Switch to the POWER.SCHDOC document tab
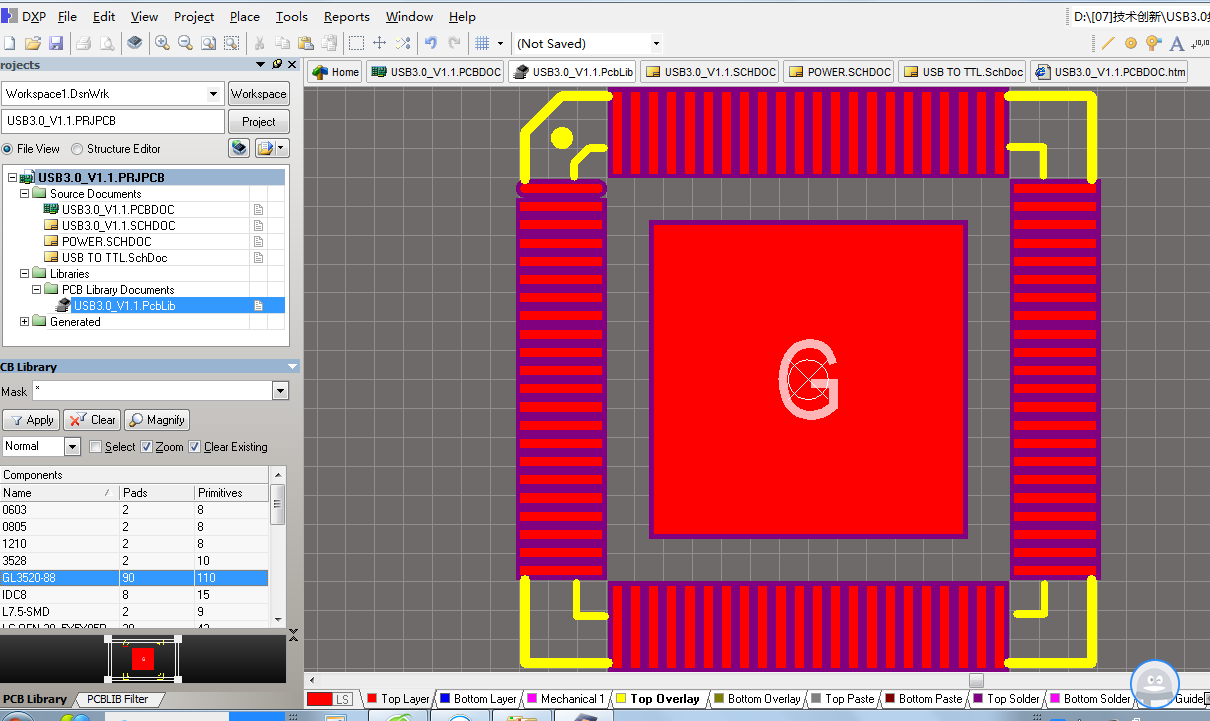The width and height of the screenshot is (1210, 721). point(838,72)
